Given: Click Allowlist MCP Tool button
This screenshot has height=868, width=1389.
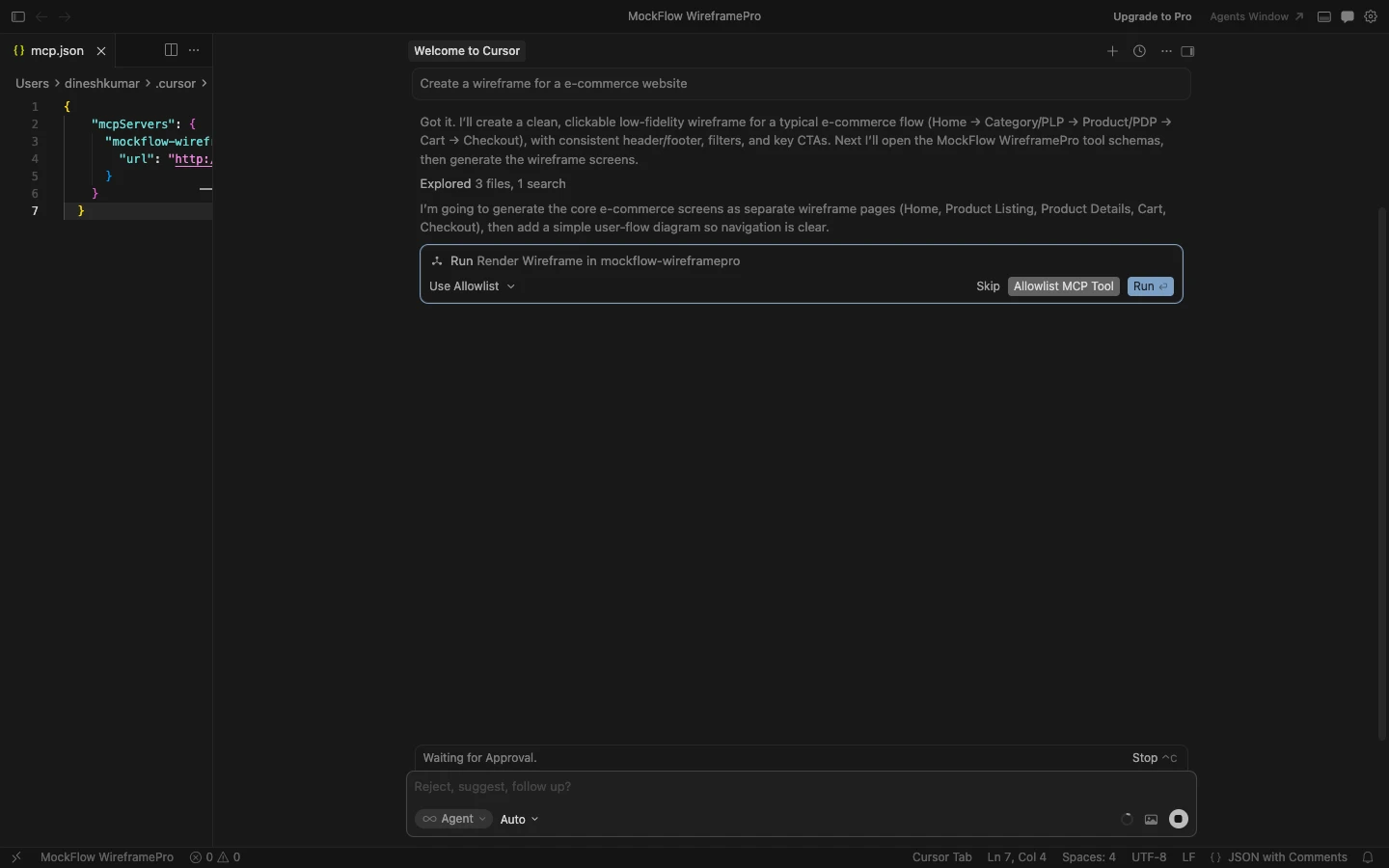Looking at the screenshot, I should tap(1064, 286).
